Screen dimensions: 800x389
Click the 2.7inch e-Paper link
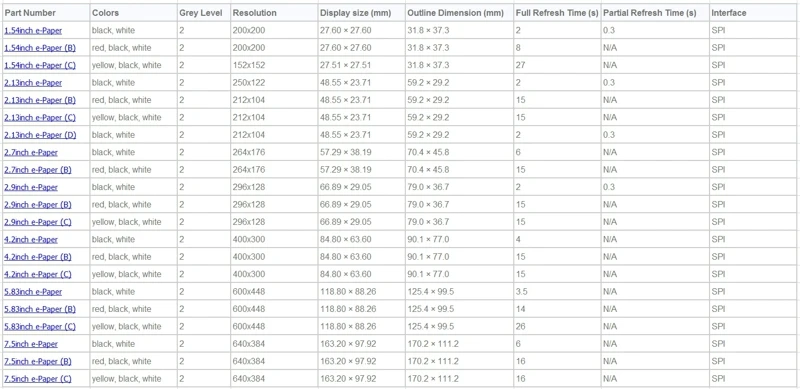coord(31,152)
